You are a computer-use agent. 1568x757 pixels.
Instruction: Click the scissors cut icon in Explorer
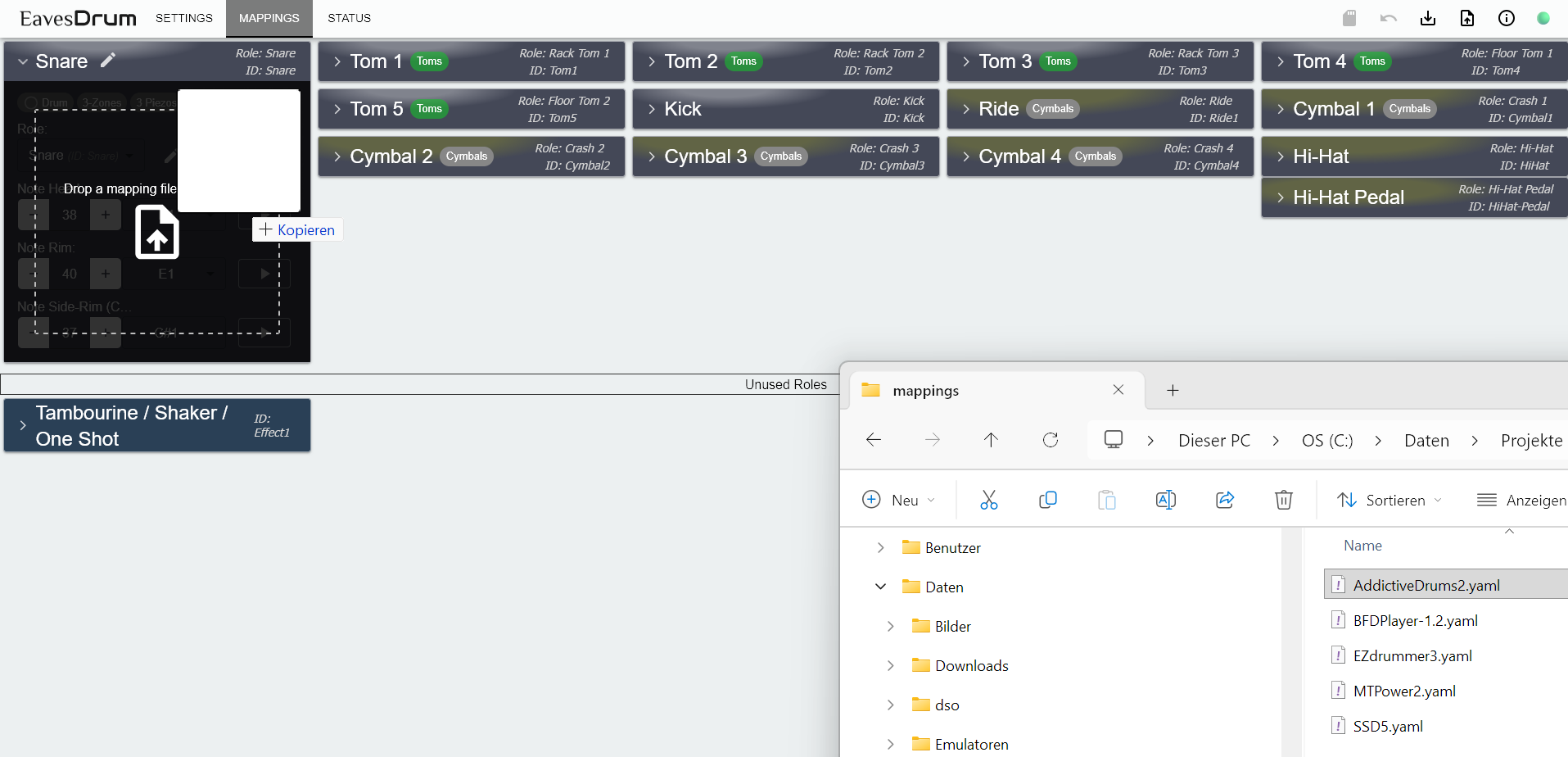point(989,500)
